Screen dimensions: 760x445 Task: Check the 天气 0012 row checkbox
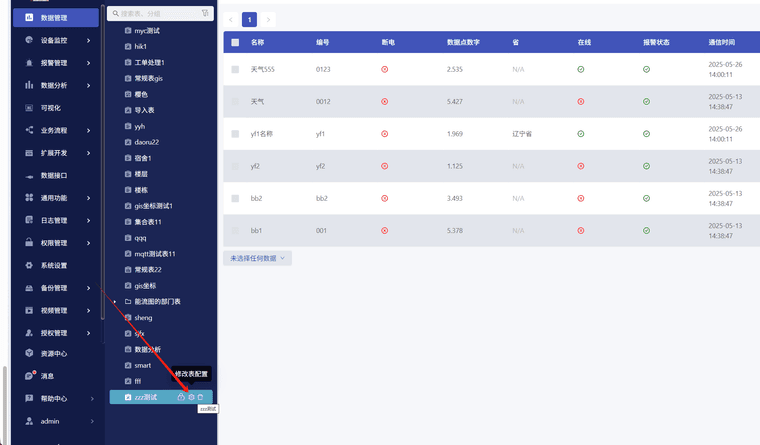[x=235, y=101]
